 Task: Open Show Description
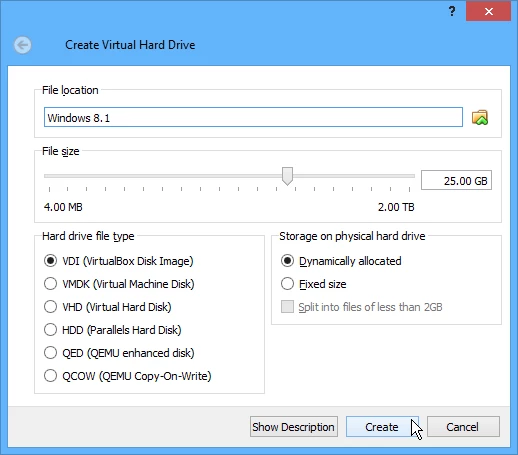[x=294, y=427]
